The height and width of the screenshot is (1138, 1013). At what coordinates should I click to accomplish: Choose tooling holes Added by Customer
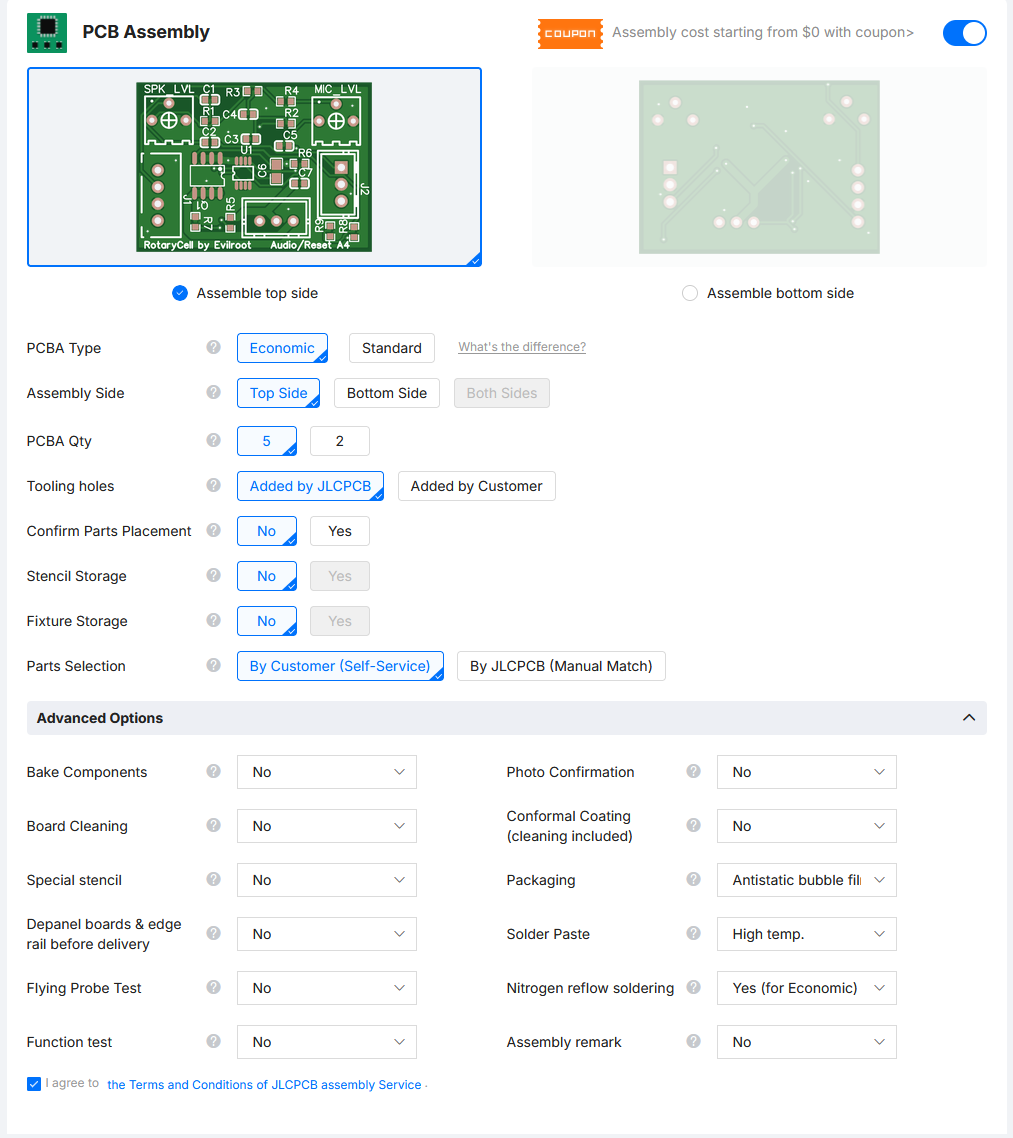coord(477,486)
